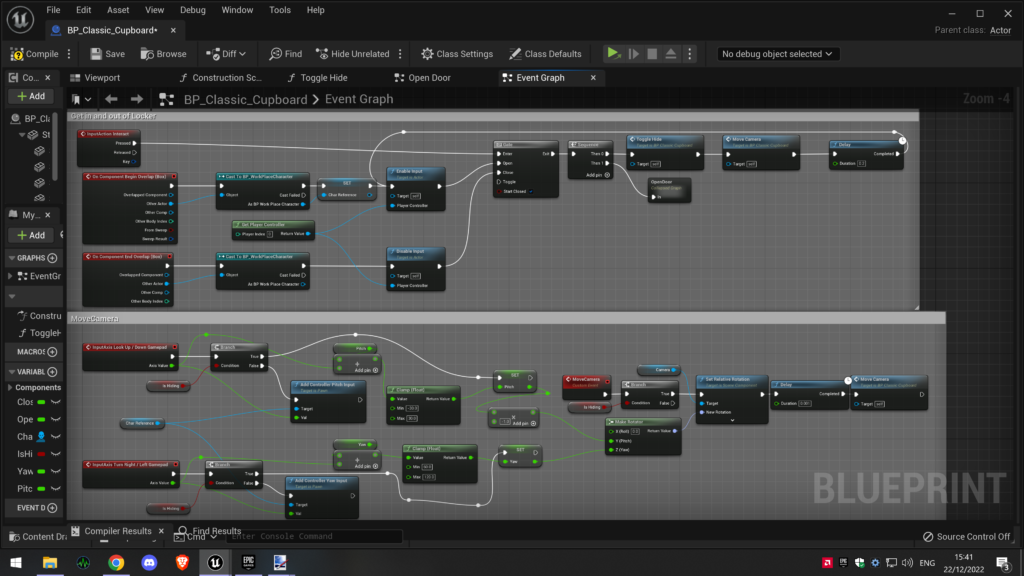Click Add in My Blueprint panel
This screenshot has height=576, width=1024.
31,235
